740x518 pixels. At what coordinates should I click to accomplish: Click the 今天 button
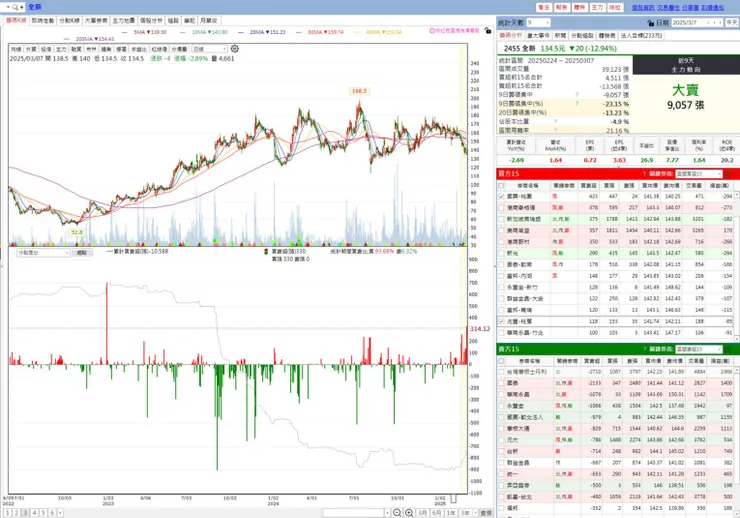(x=732, y=23)
